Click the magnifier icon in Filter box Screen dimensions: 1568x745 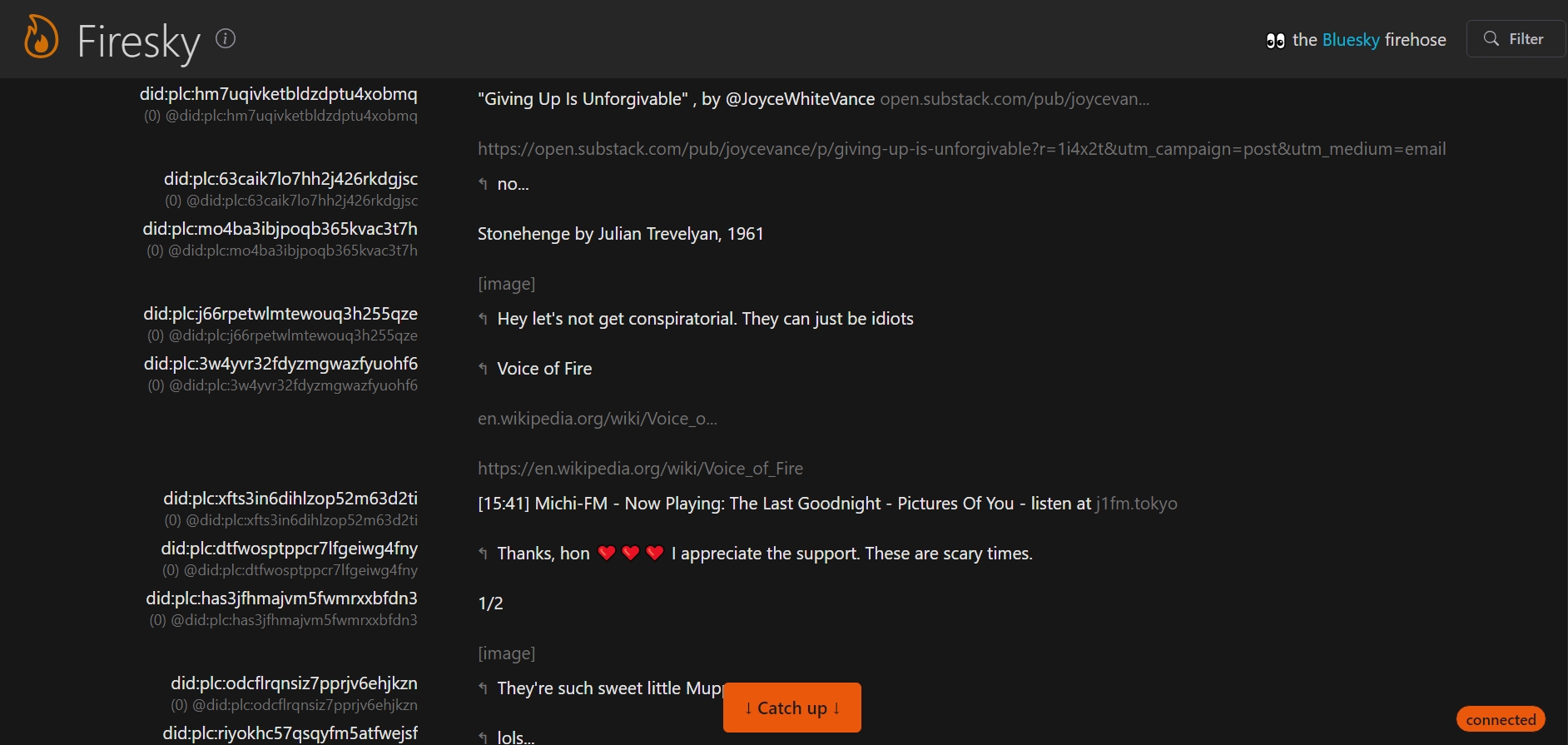pos(1491,39)
